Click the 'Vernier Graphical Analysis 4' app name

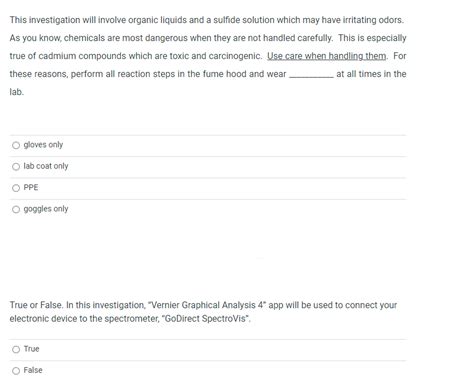206,305
